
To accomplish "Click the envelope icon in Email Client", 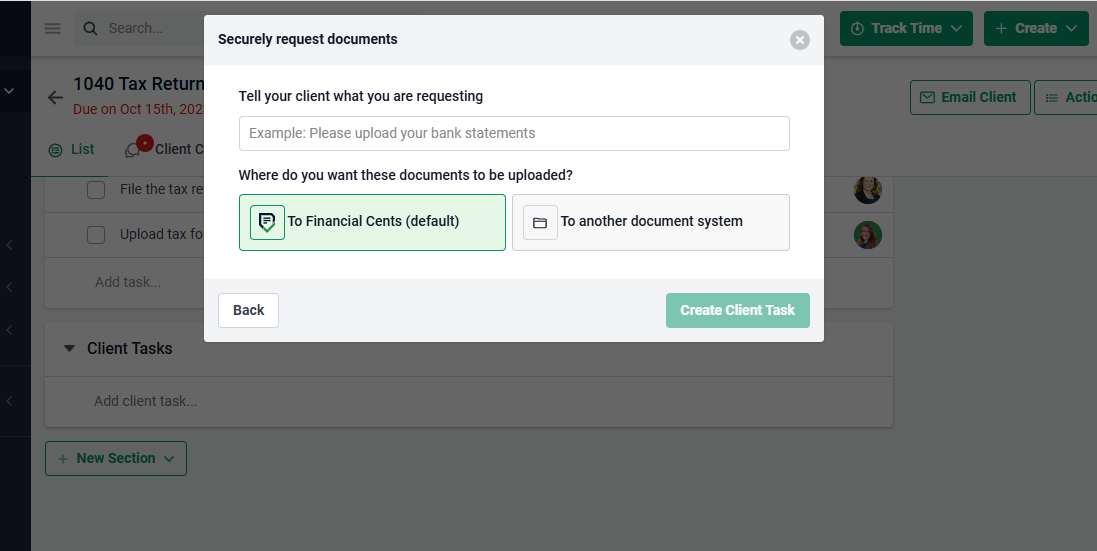I will (927, 98).
